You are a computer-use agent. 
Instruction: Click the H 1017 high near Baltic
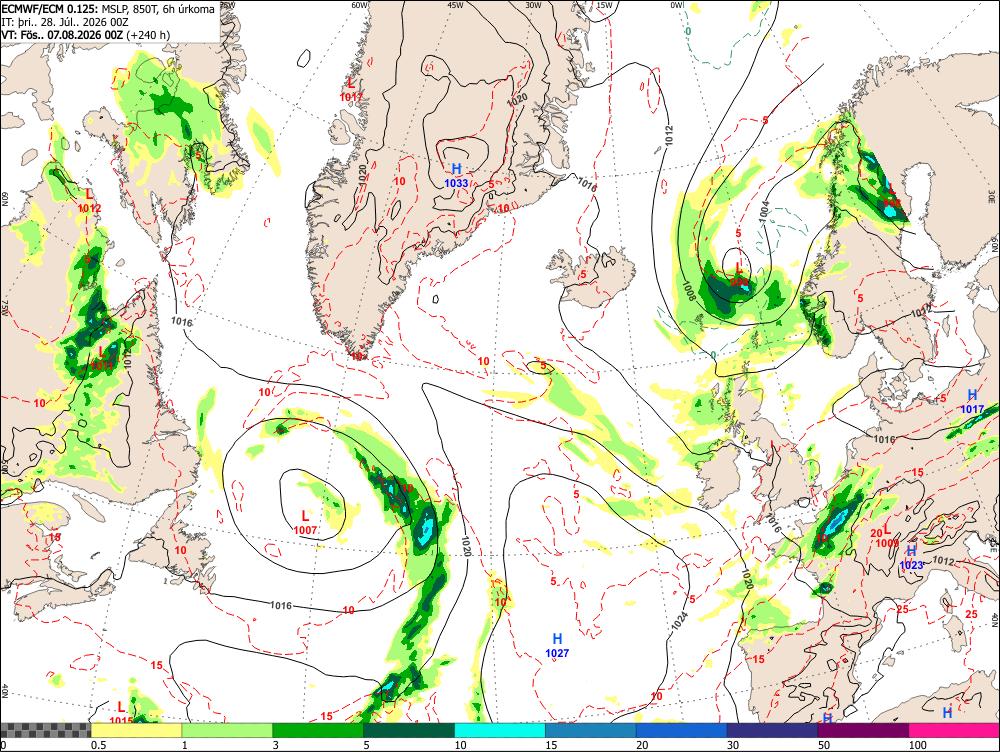(972, 402)
